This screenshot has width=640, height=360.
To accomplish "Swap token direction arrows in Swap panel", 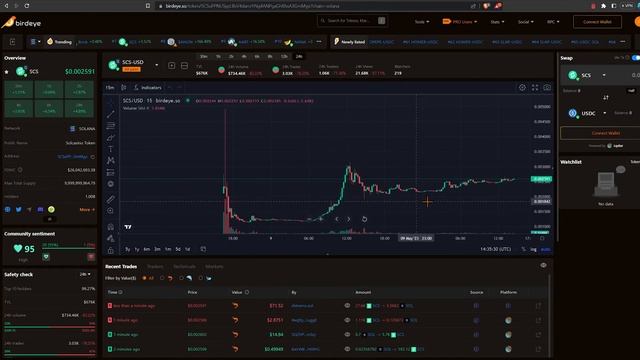I will (x=606, y=97).
